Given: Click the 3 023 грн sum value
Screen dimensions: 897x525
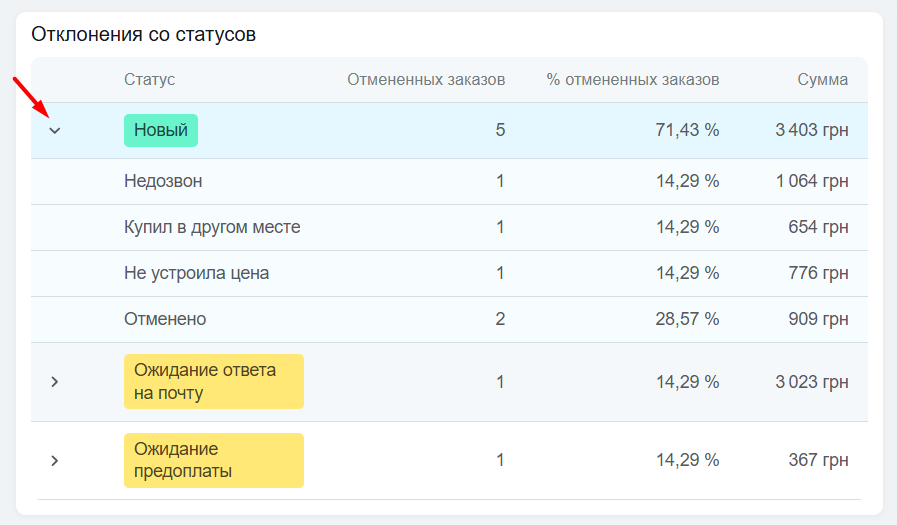Looking at the screenshot, I should [811, 382].
